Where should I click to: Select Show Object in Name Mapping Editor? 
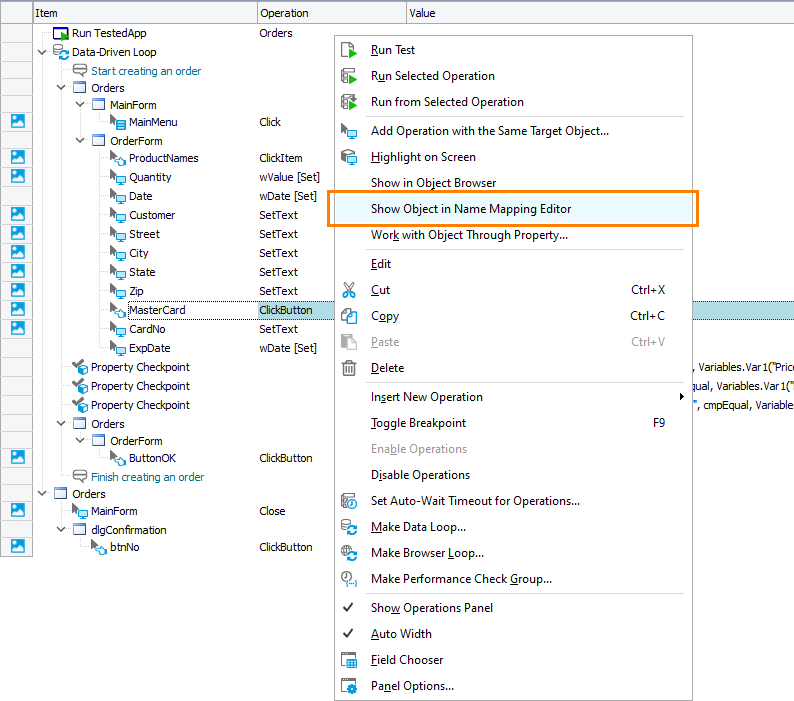click(471, 209)
